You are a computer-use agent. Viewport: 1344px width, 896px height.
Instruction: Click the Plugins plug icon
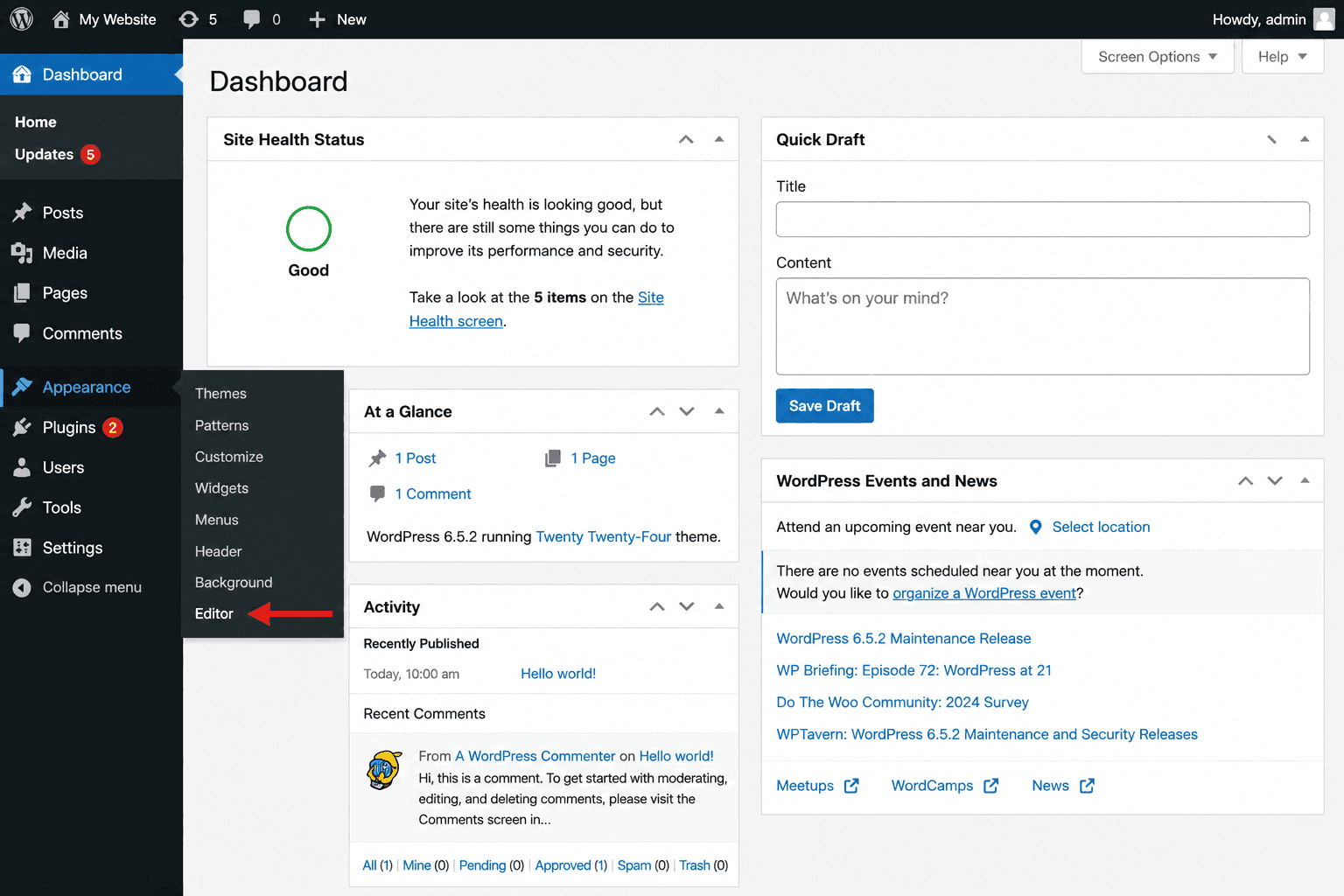point(22,427)
